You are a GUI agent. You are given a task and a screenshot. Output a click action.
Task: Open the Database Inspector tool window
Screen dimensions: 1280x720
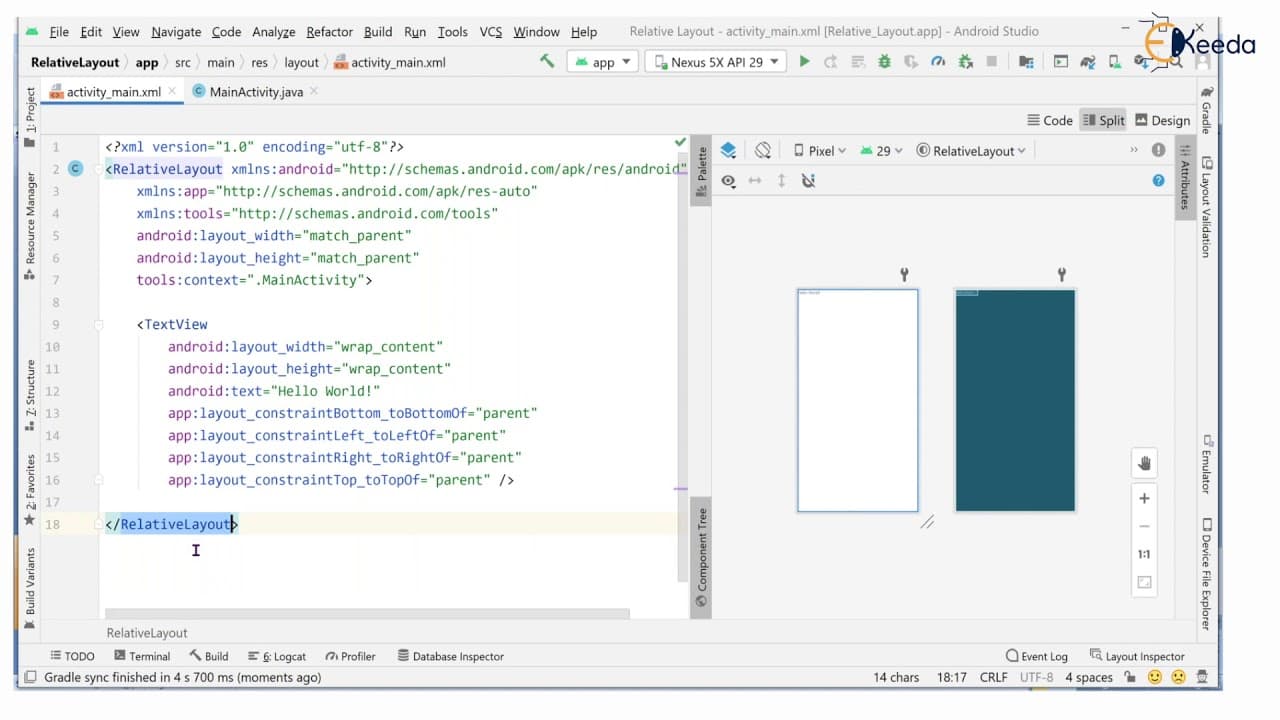coord(451,656)
